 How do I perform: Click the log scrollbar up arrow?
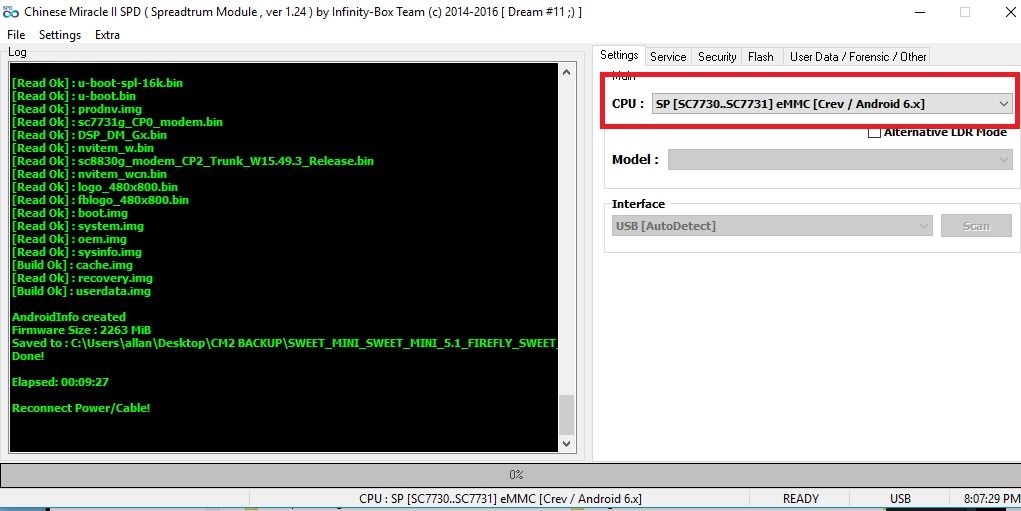566,71
